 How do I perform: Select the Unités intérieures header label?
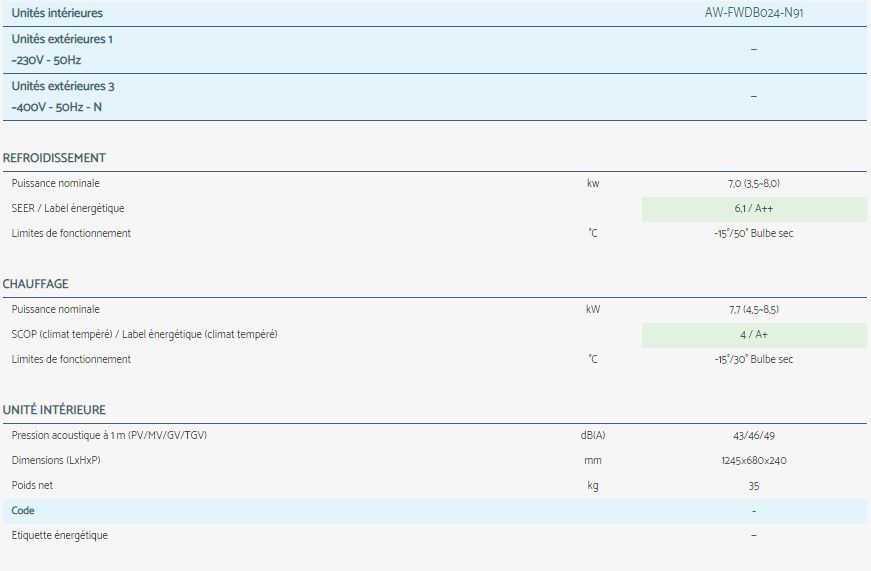[57, 13]
